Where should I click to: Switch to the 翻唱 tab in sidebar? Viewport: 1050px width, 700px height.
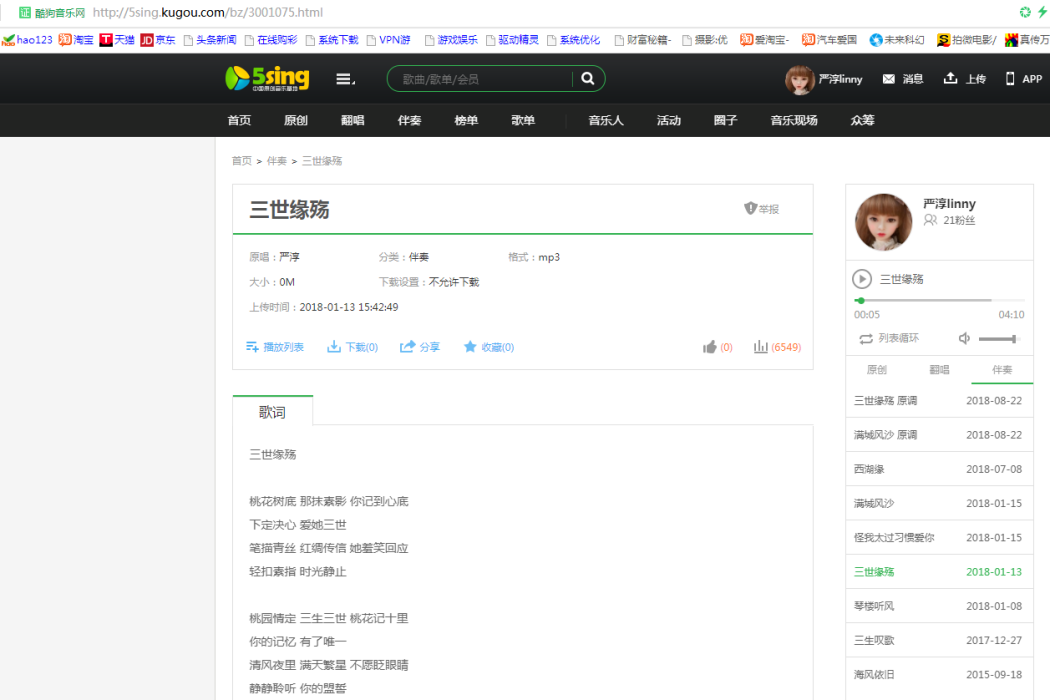(939, 370)
